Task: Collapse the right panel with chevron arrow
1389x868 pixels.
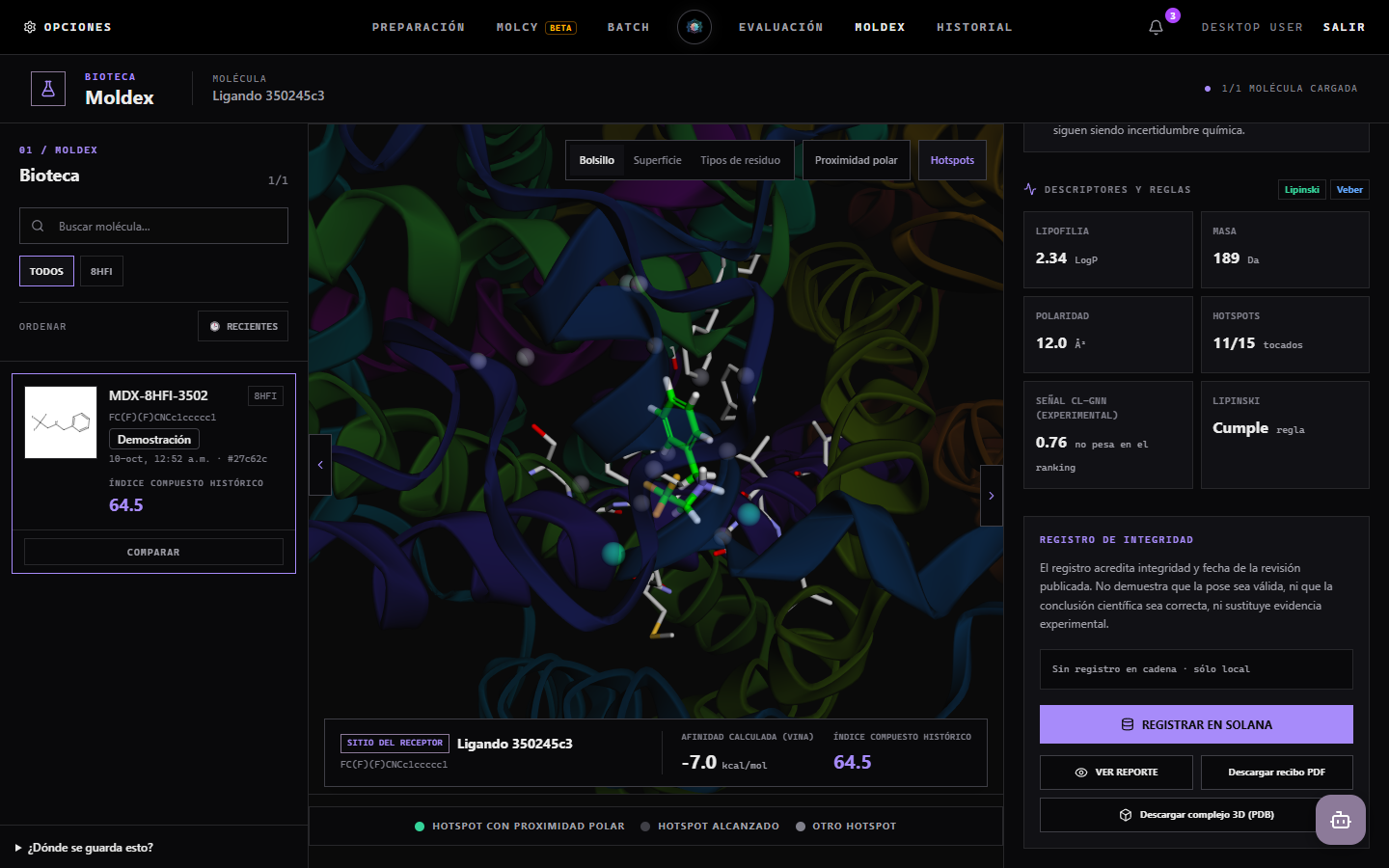Action: pyautogui.click(x=992, y=496)
